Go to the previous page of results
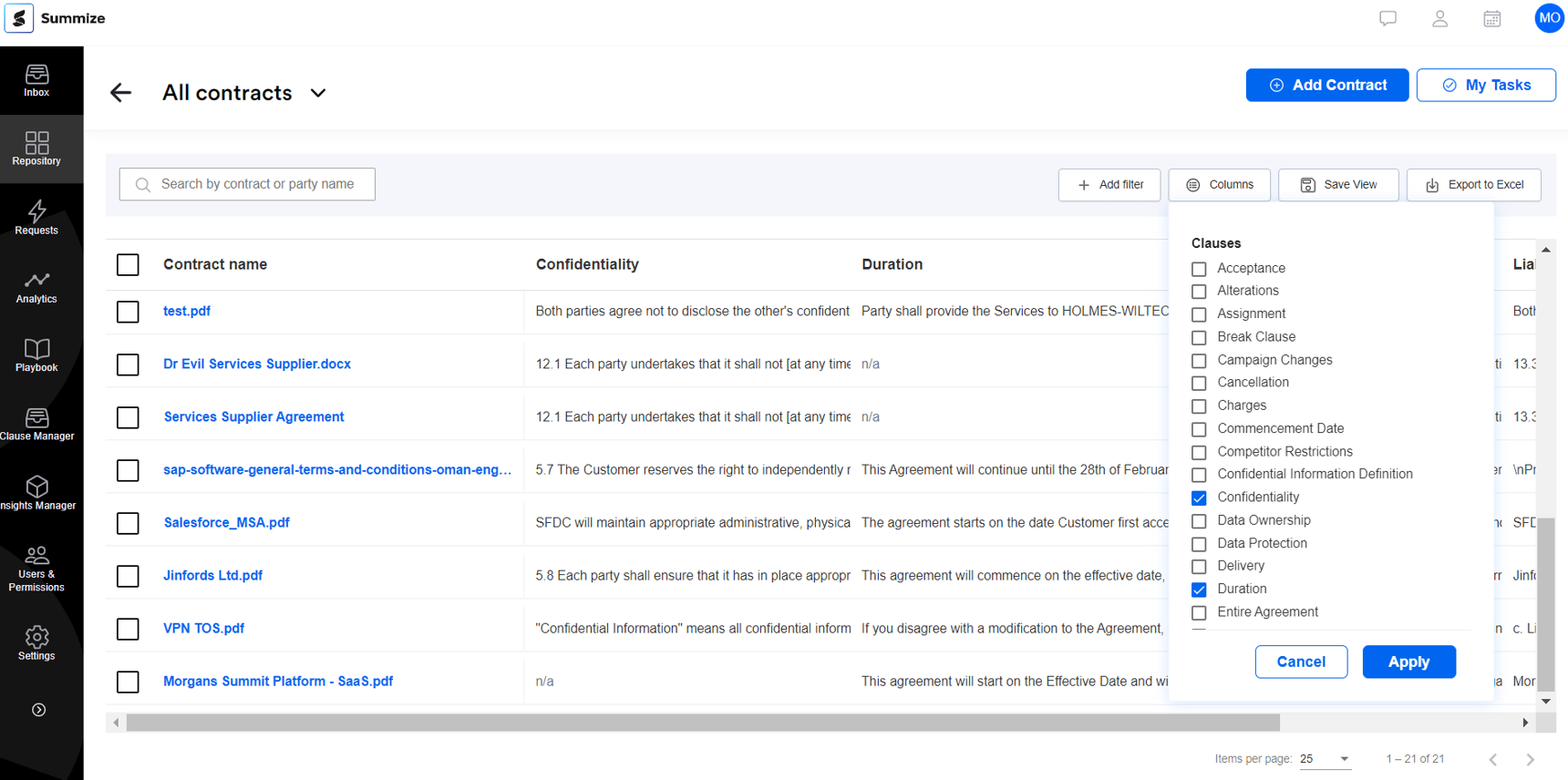The width and height of the screenshot is (1568, 780). (1493, 759)
